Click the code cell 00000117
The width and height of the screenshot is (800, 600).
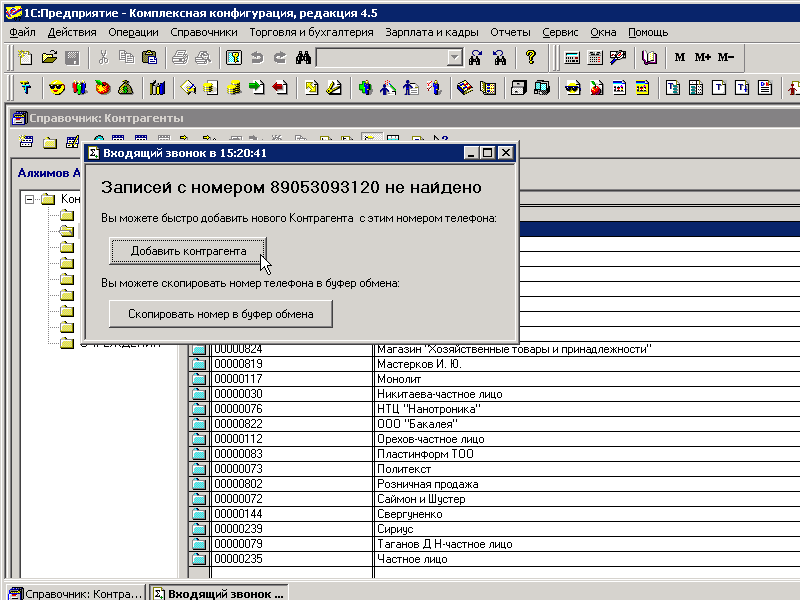coord(291,379)
